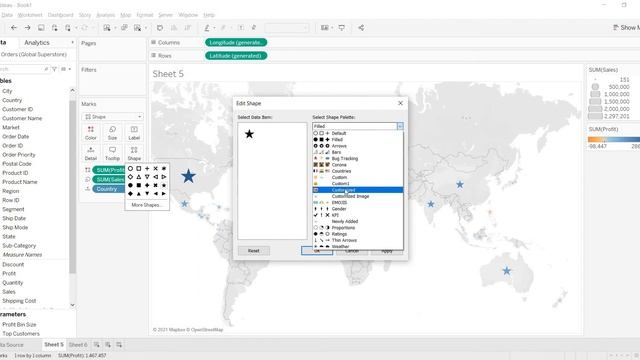Image resolution: width=640 pixels, height=360 pixels.
Task: Select the Customer Name field
Action: coord(22,118)
